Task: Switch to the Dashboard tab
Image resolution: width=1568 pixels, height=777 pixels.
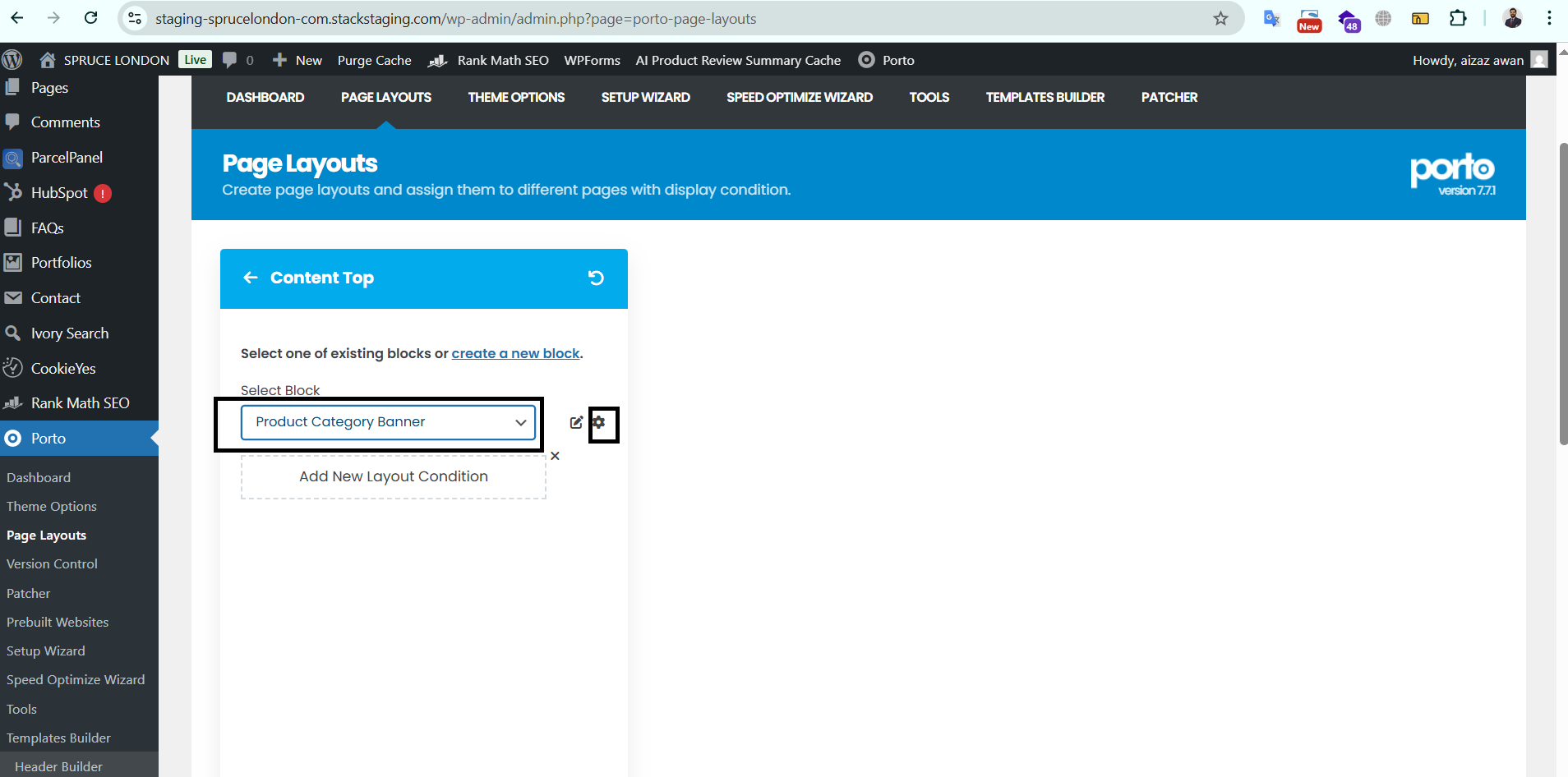Action: coord(265,97)
